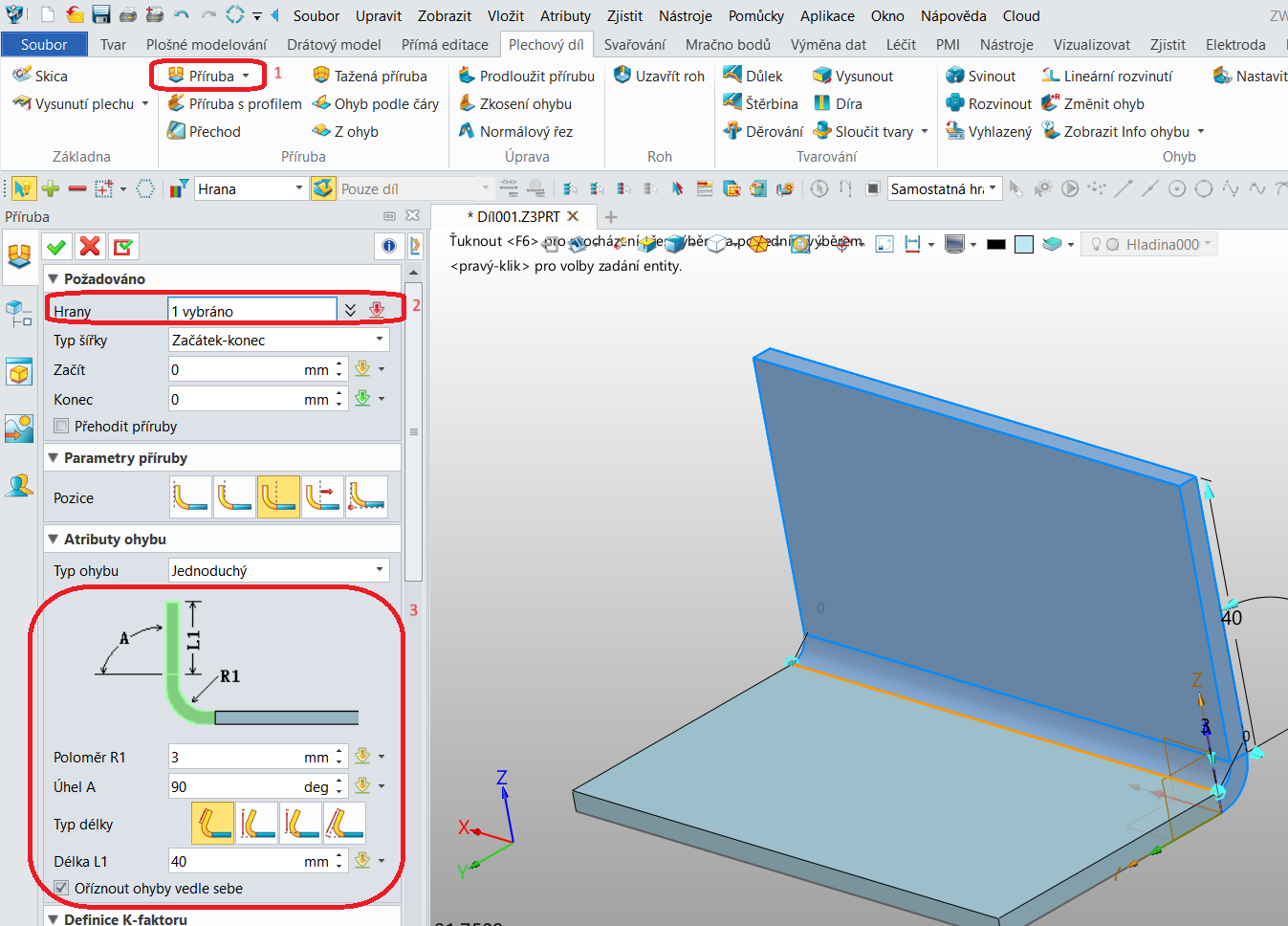
Task: Open the Lineární rozvinutí tool
Action: (1107, 76)
